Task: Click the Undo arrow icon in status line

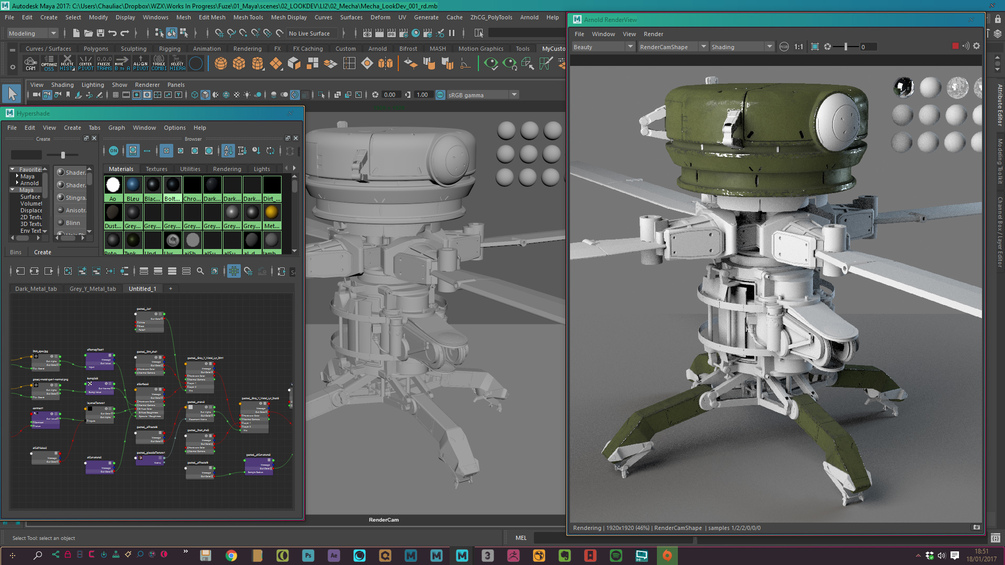Action: pos(112,33)
